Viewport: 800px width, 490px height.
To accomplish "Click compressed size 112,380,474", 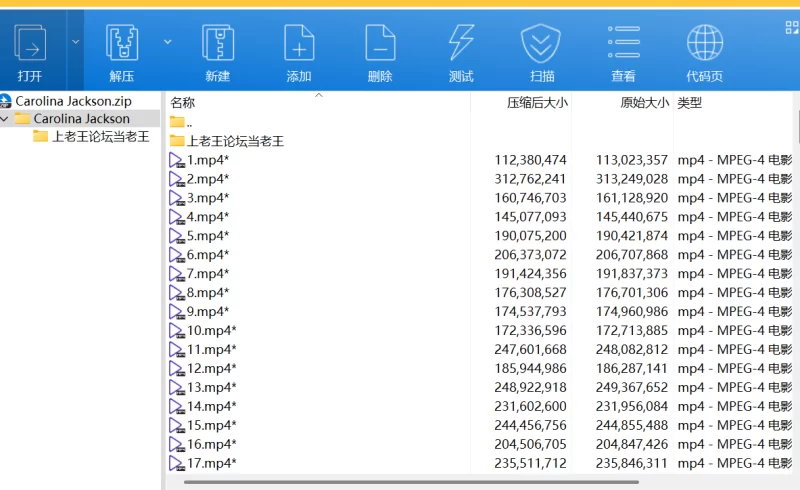I will [x=530, y=160].
